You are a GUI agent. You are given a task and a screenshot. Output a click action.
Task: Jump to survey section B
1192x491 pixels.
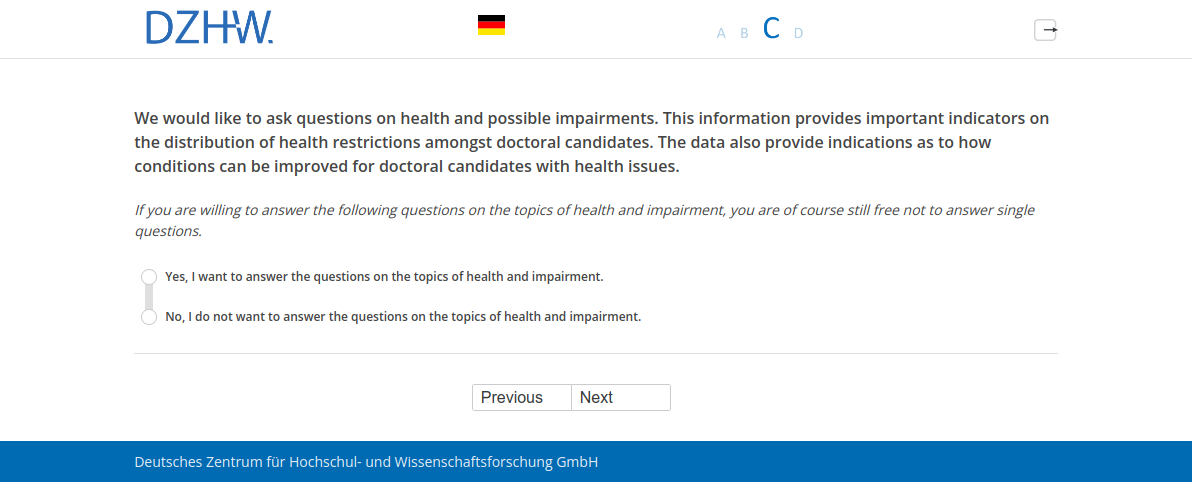tap(744, 33)
